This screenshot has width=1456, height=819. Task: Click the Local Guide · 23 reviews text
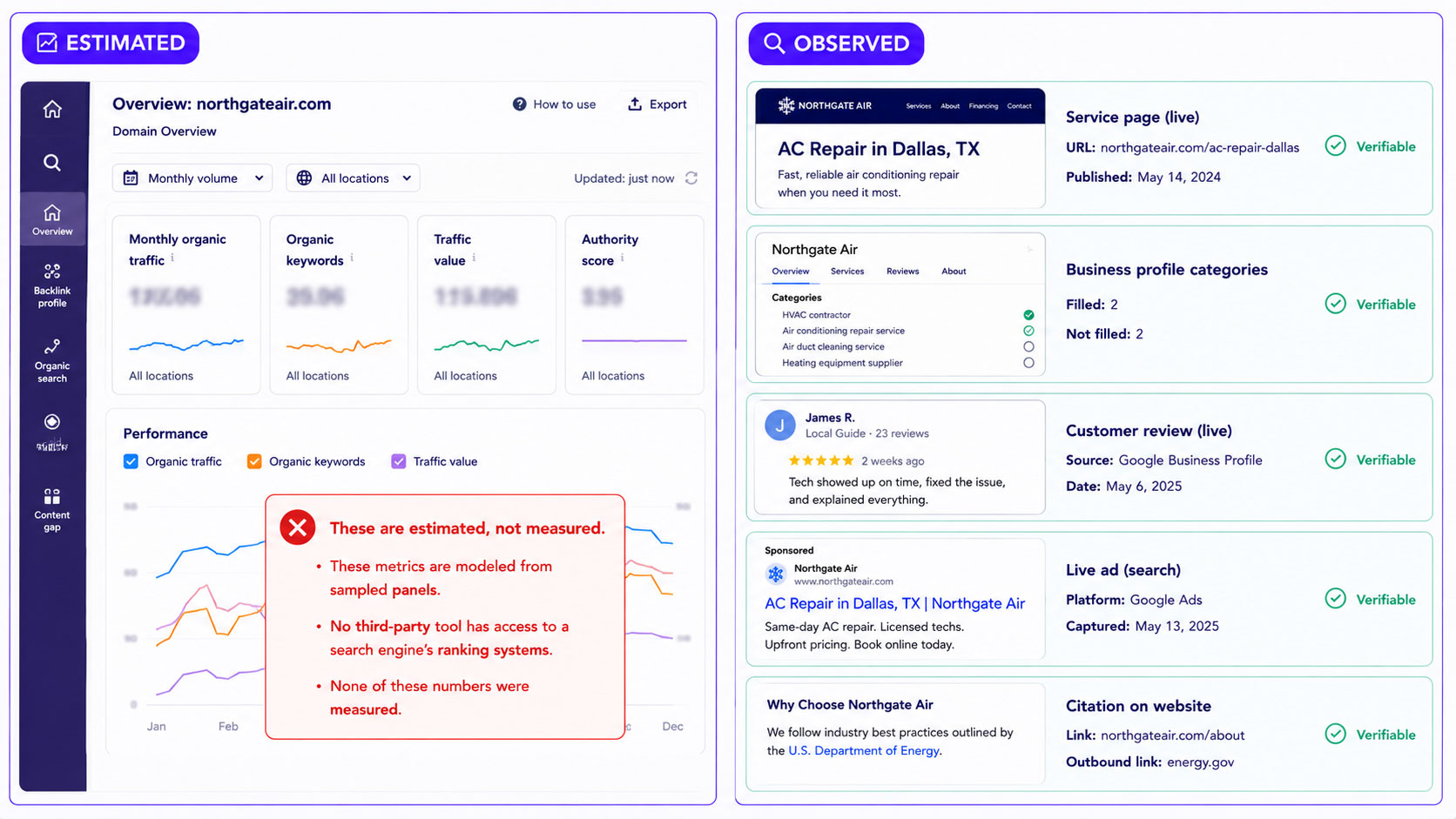pos(867,433)
